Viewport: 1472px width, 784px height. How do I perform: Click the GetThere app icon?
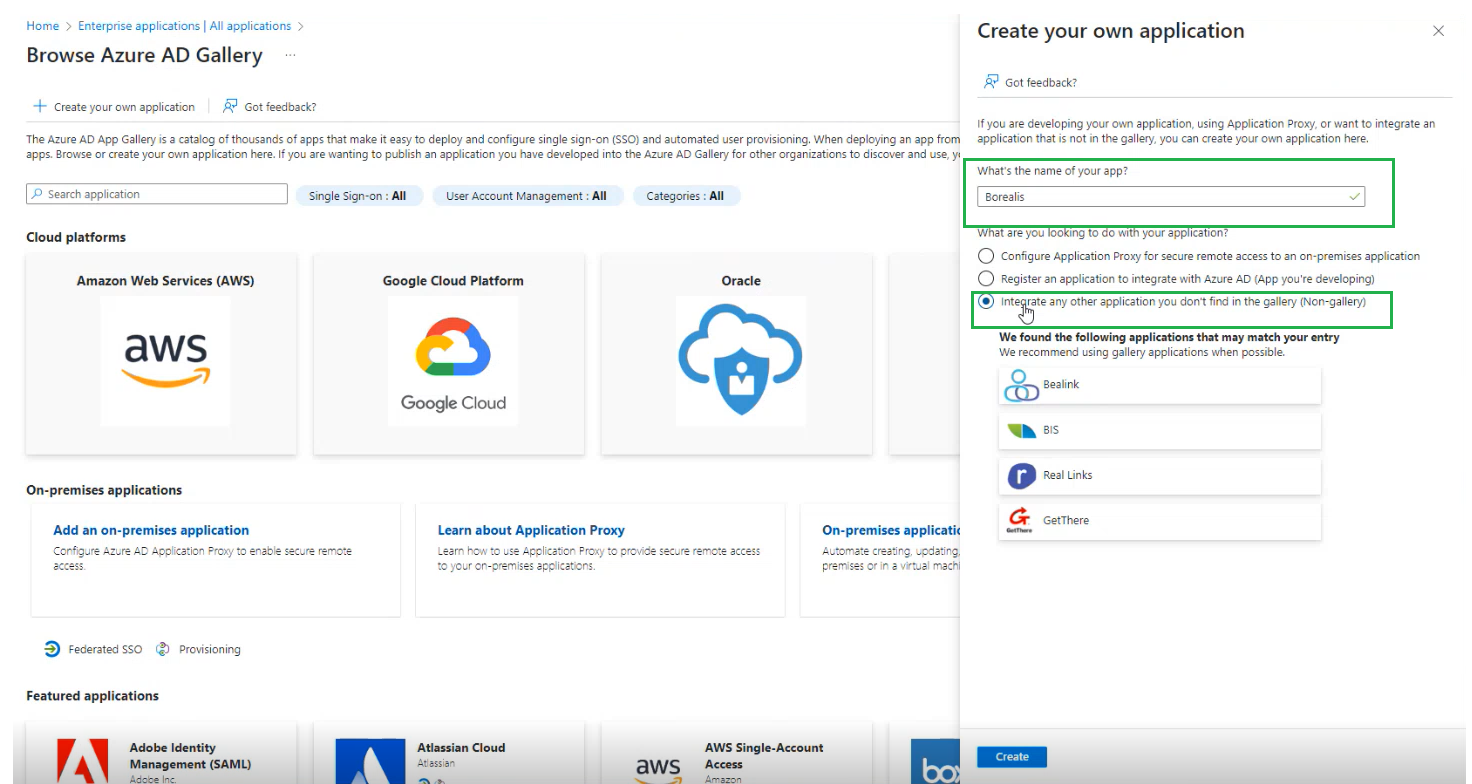tap(1020, 521)
